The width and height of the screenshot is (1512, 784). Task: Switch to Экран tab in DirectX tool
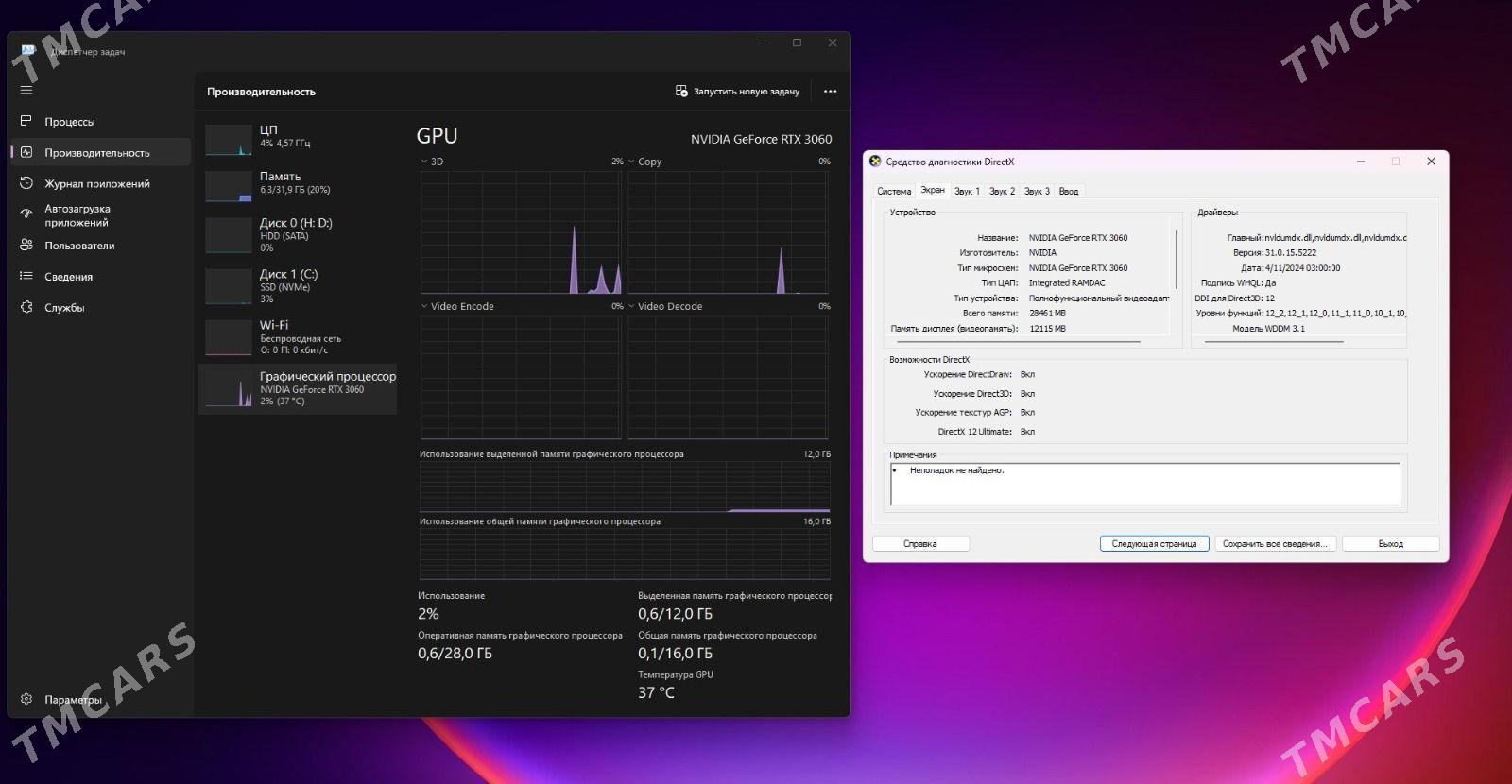coord(933,190)
